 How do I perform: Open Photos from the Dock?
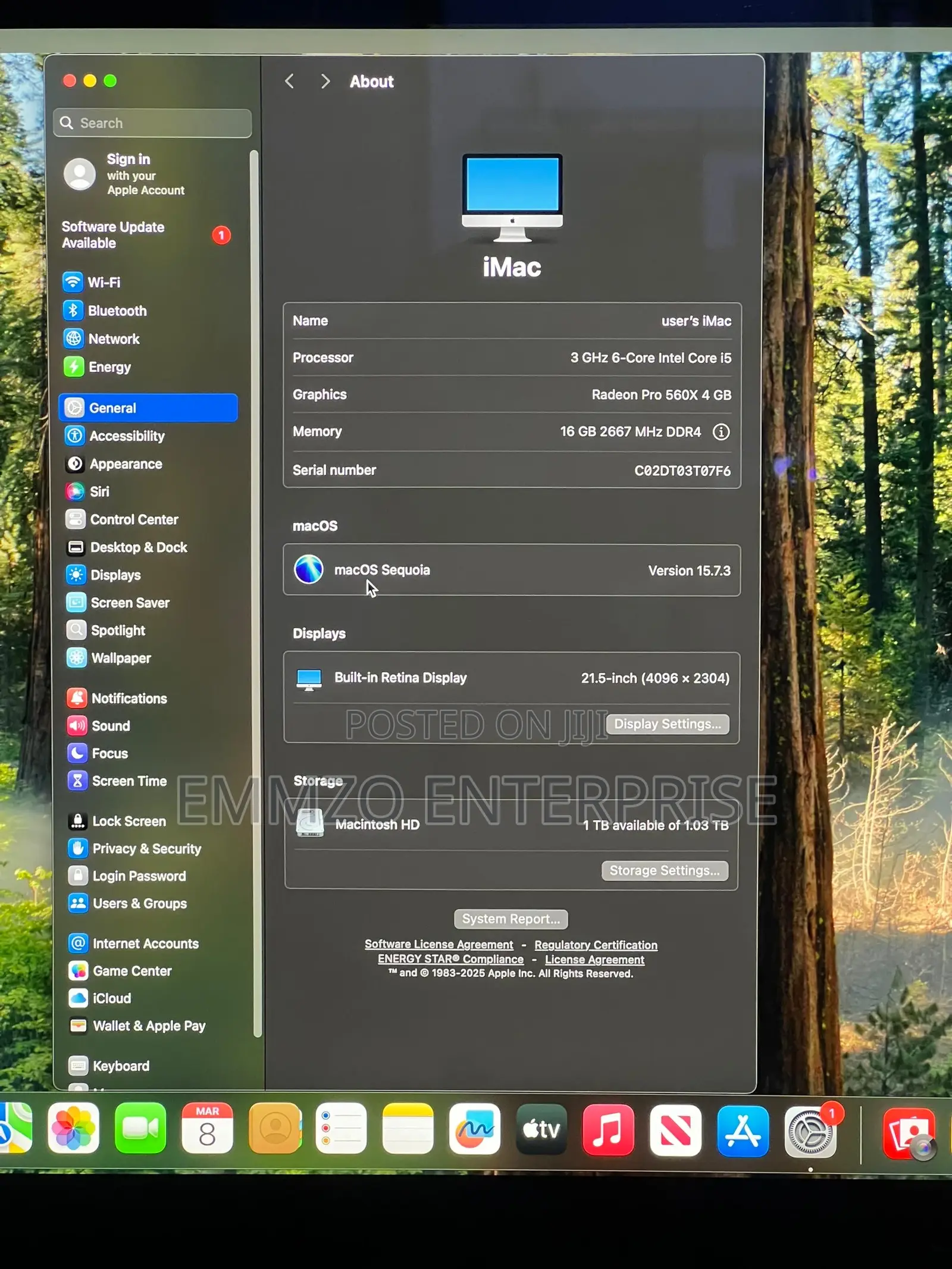(x=73, y=1128)
